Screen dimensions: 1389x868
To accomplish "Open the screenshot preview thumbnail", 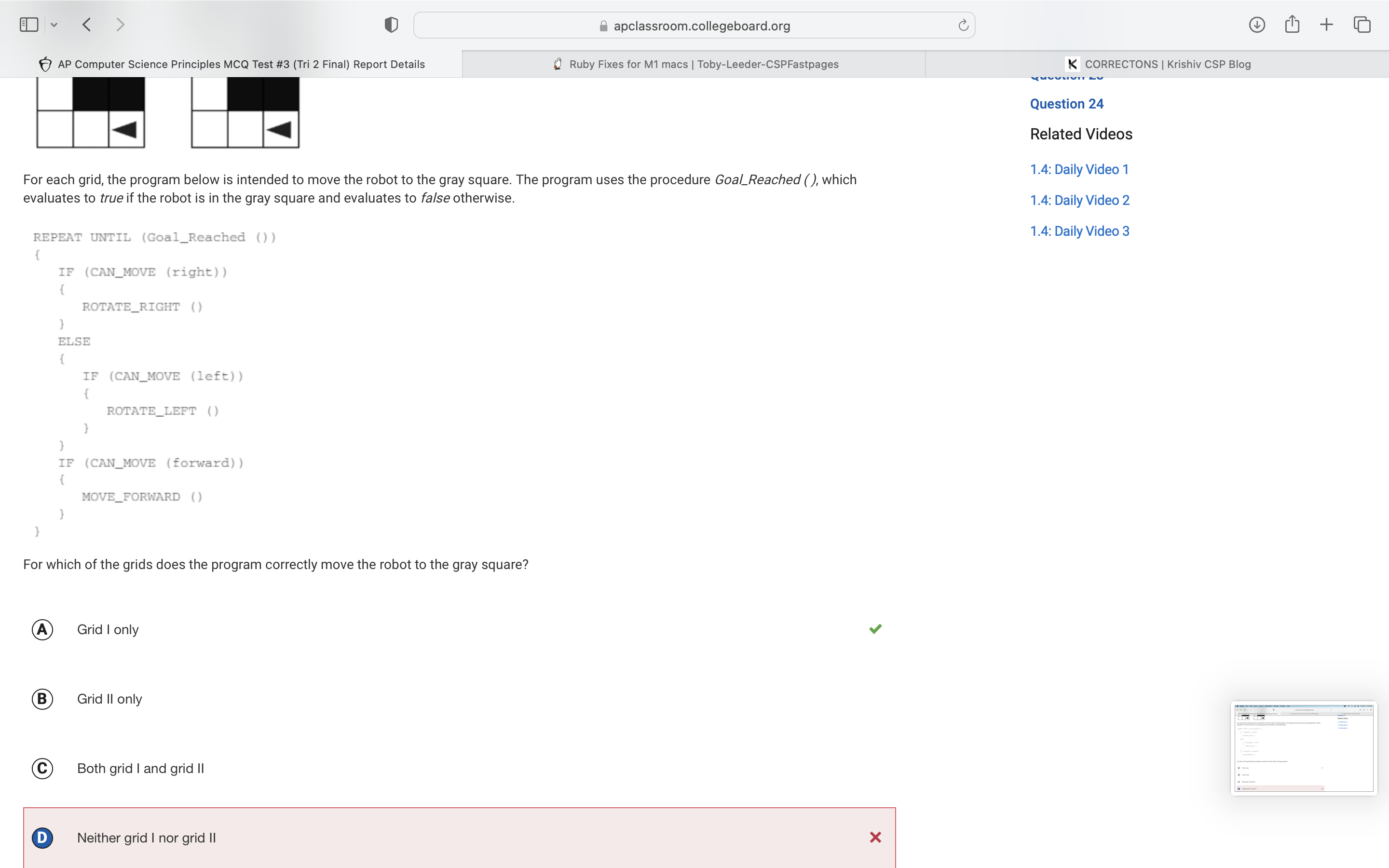I will click(x=1304, y=748).
